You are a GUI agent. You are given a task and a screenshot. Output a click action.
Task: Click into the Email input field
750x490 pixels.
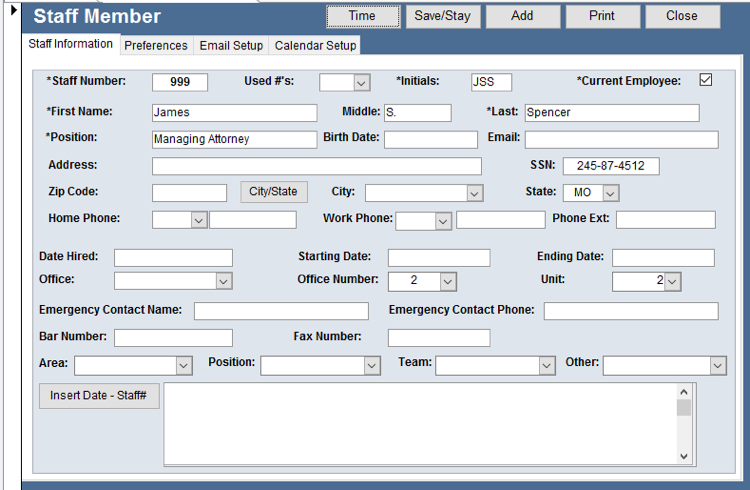[621, 139]
